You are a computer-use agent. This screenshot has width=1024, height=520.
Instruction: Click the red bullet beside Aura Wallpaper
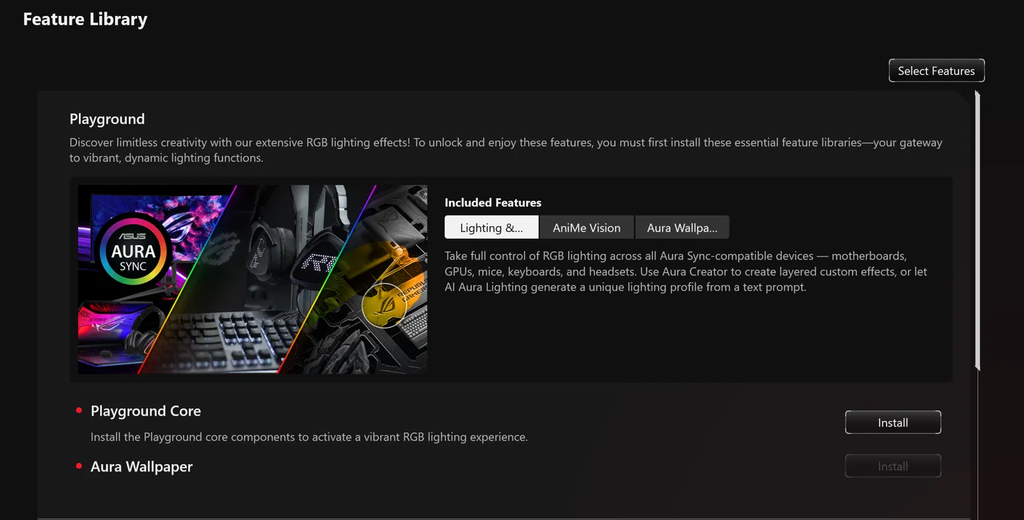click(x=79, y=466)
